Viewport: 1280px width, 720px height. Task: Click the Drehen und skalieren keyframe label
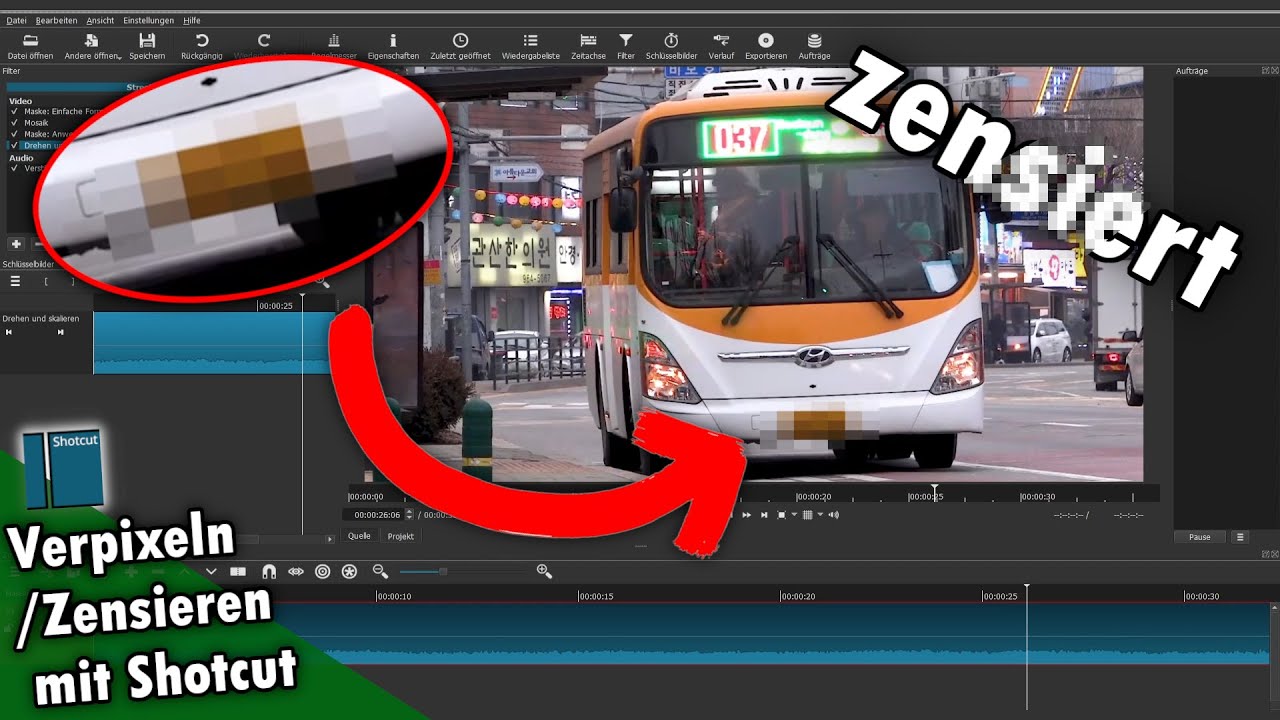(x=40, y=318)
